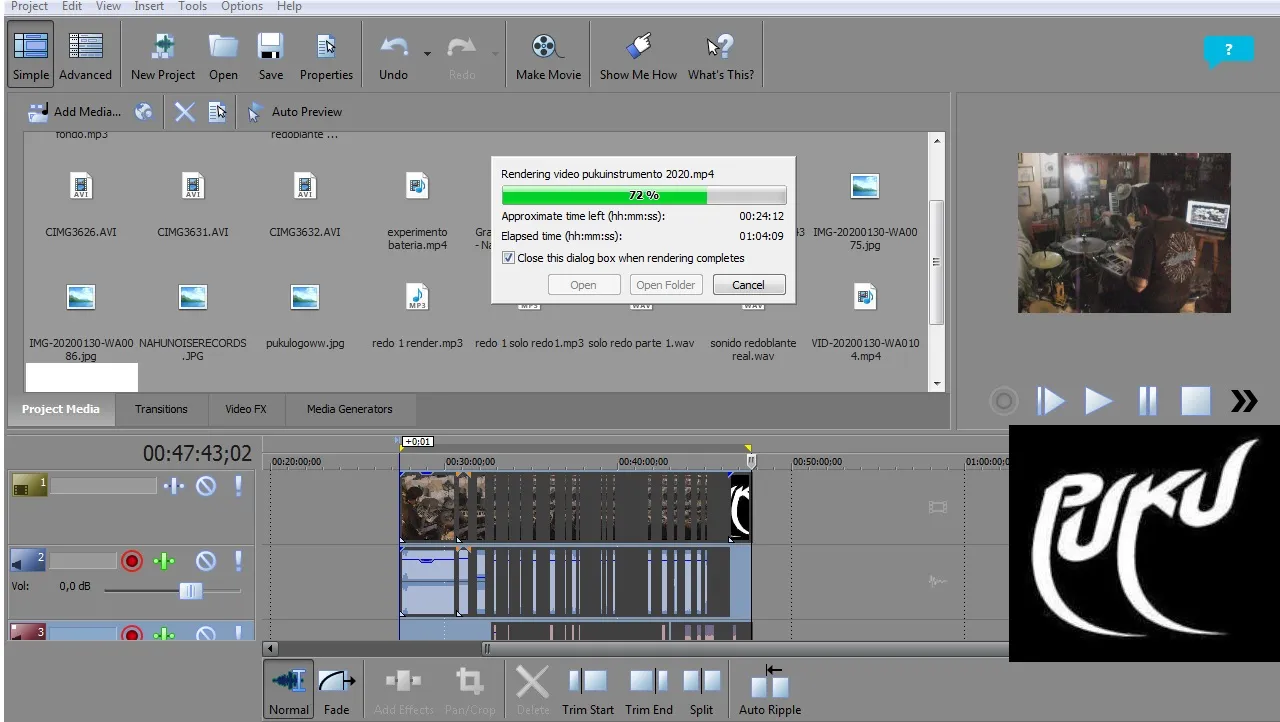The image size is (1280, 722).
Task: Open the Project Media tab
Action: 61,409
